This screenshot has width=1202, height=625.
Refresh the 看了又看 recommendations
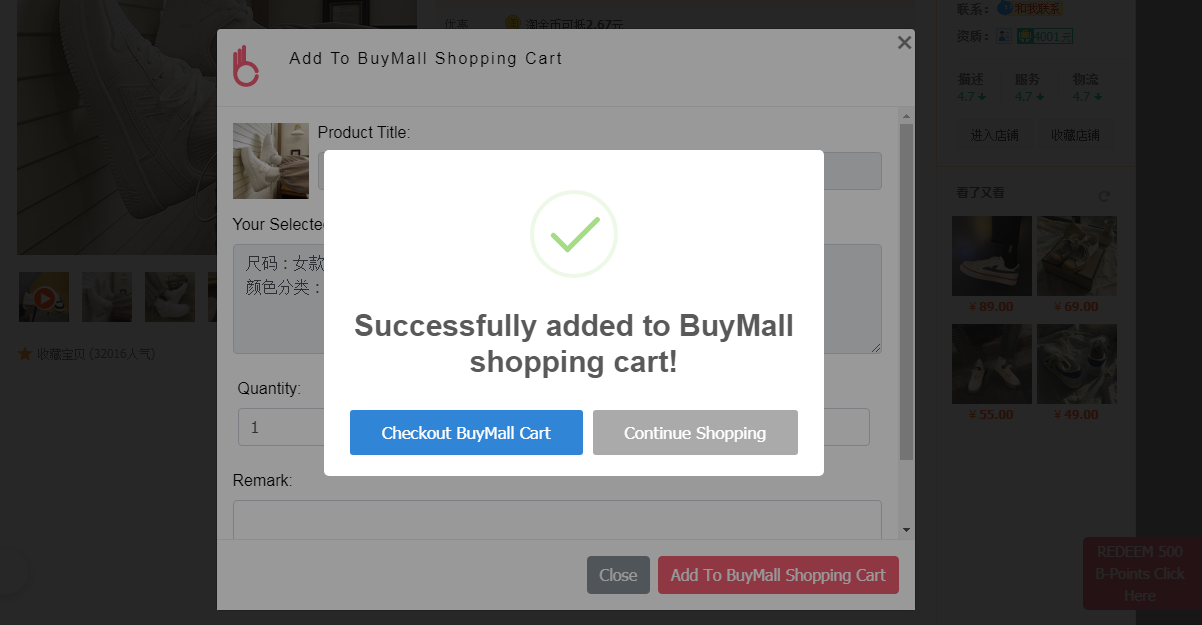1104,196
